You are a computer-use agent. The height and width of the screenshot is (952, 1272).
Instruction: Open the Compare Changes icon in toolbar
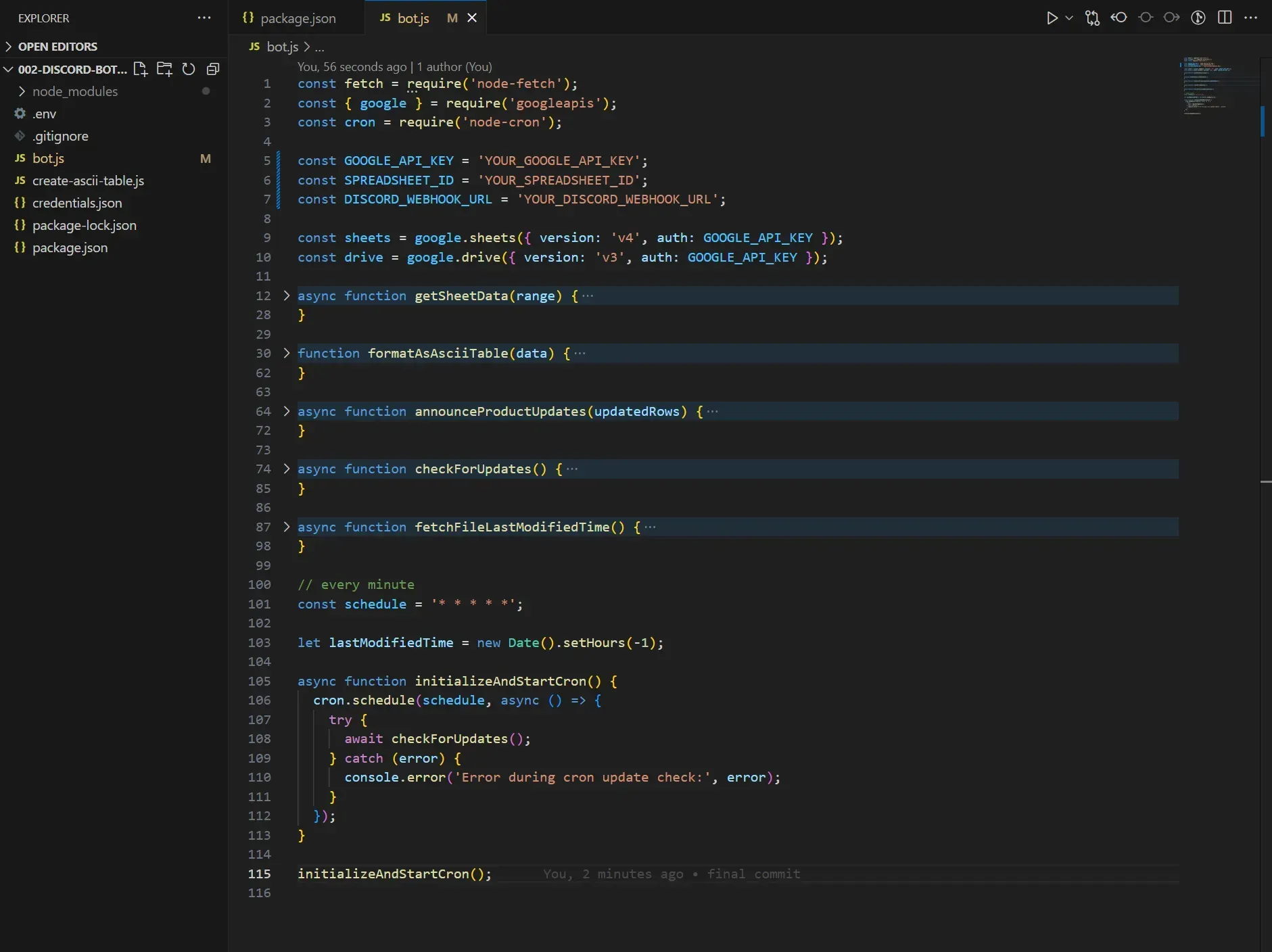[1092, 18]
